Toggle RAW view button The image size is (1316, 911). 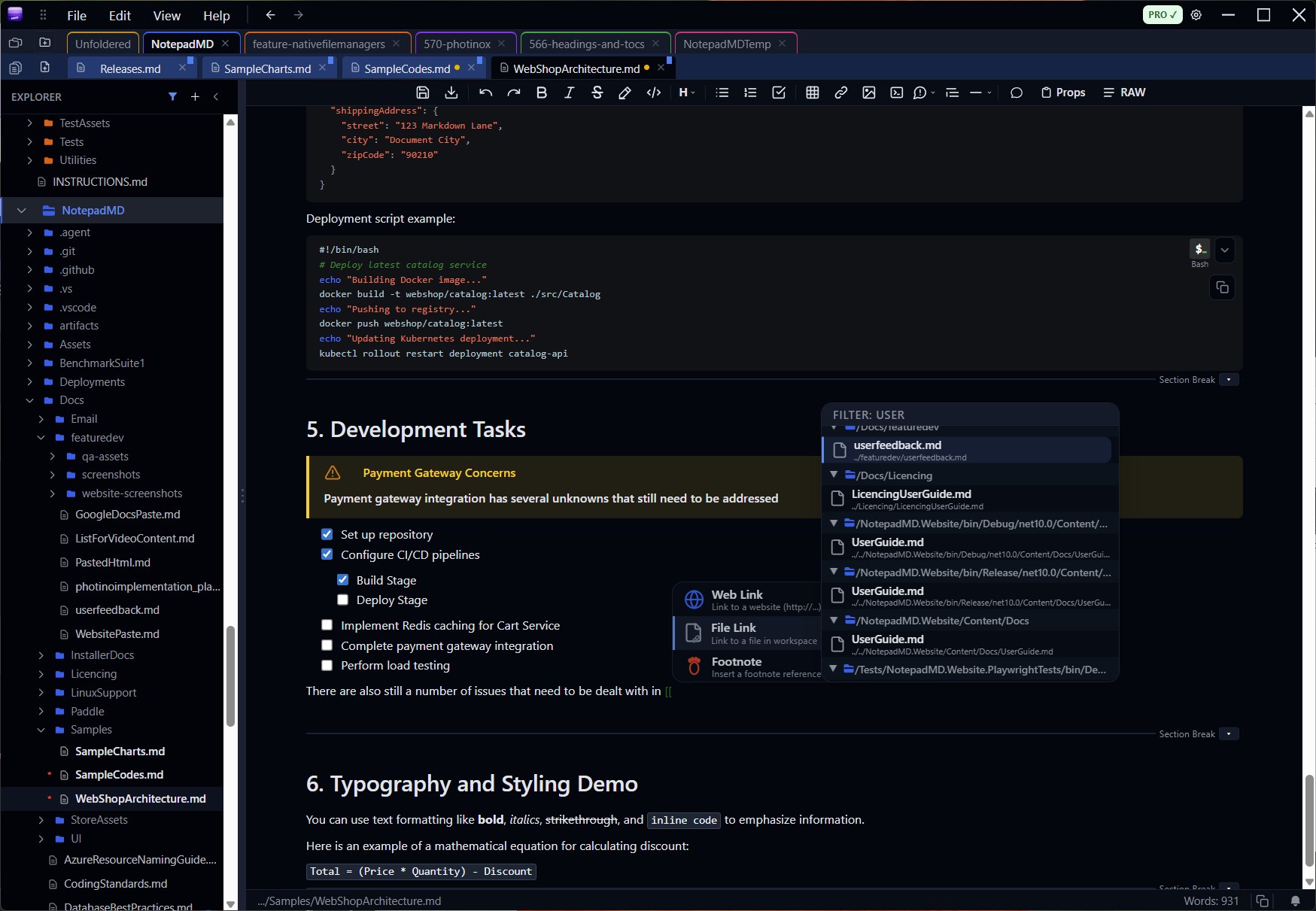(1124, 93)
